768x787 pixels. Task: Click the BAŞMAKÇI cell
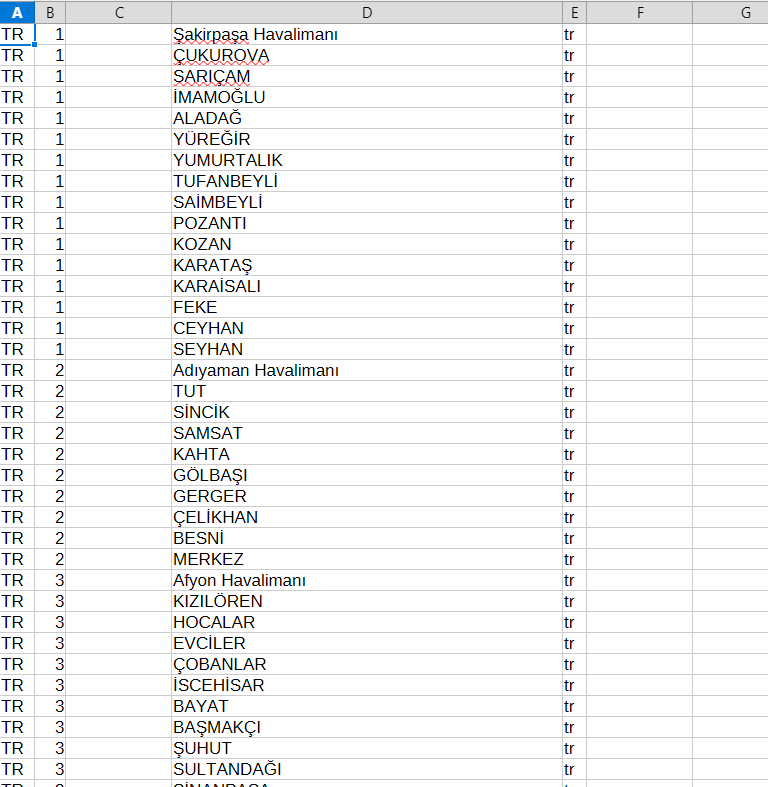click(367, 727)
